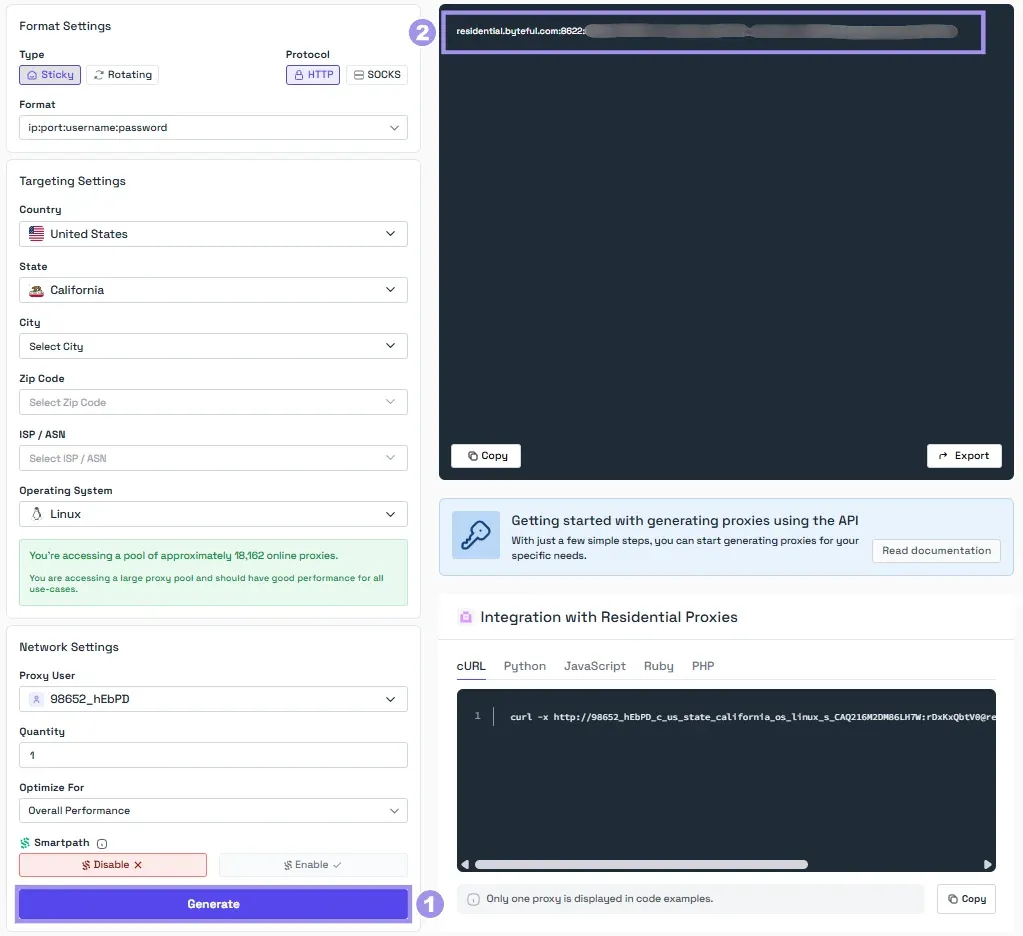The image size is (1023, 936).
Task: Click the curl command line in code block
Action: 753,717
